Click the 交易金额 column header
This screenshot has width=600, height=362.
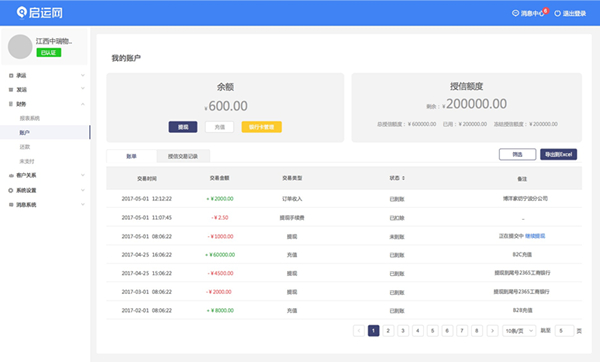click(220, 178)
